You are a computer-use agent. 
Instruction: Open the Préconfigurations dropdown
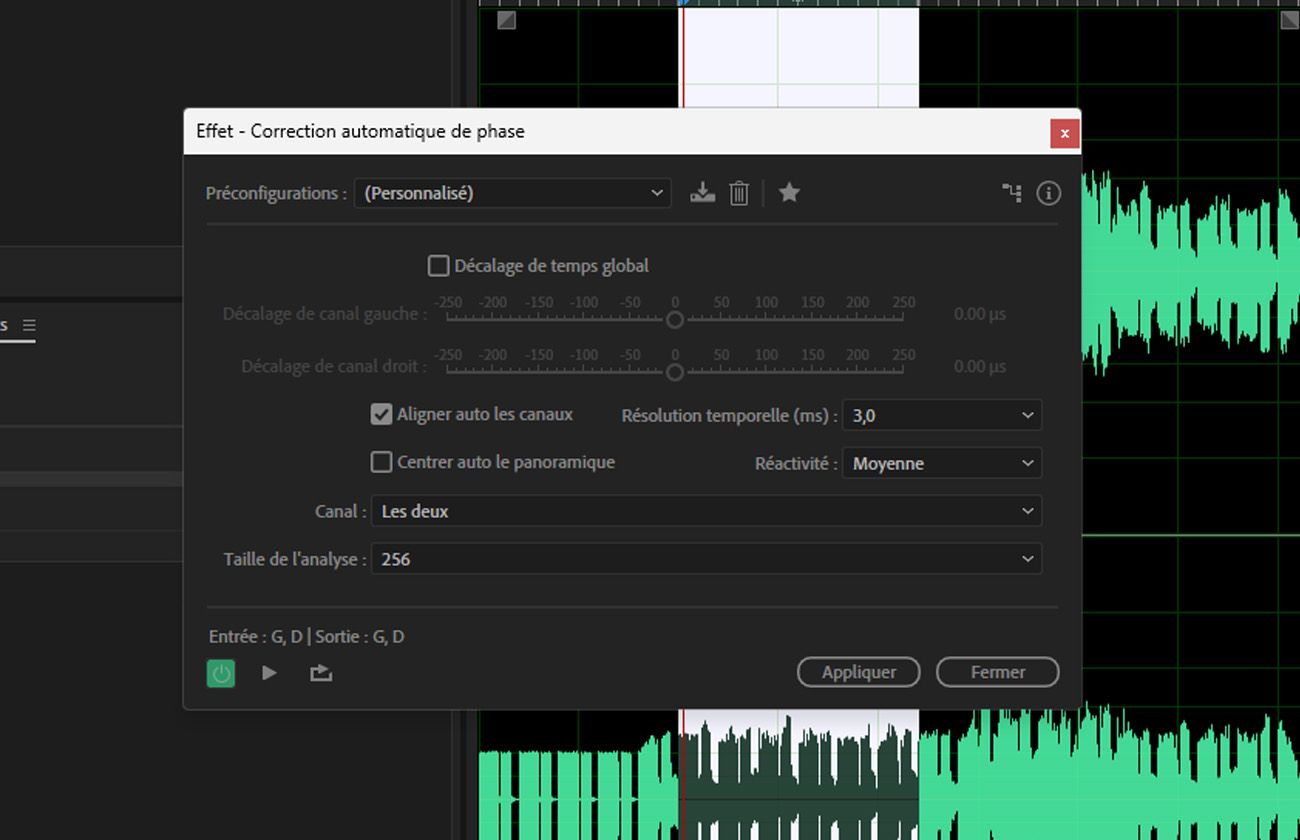click(x=512, y=193)
